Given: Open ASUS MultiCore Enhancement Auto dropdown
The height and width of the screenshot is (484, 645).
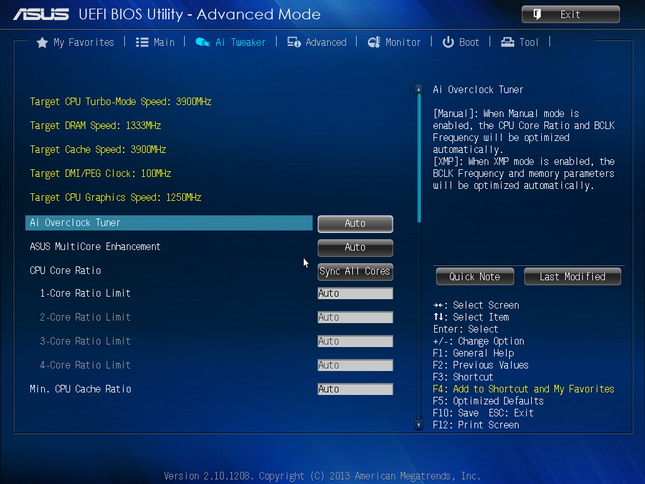Looking at the screenshot, I should 355,248.
